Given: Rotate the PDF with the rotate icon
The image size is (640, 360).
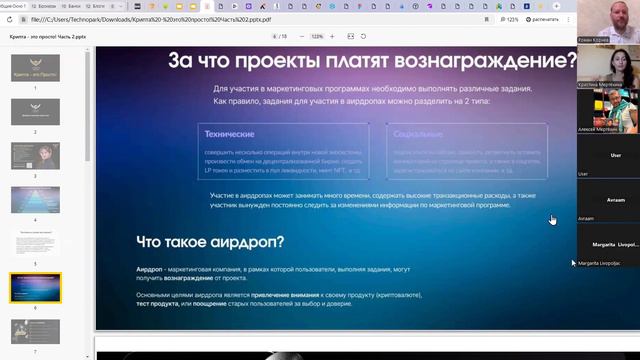Looking at the screenshot, I should pos(363,37).
